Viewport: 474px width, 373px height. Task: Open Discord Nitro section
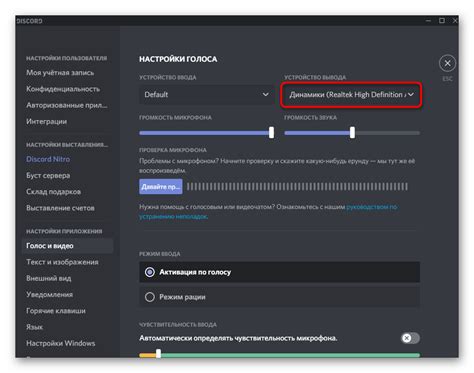coord(48,159)
